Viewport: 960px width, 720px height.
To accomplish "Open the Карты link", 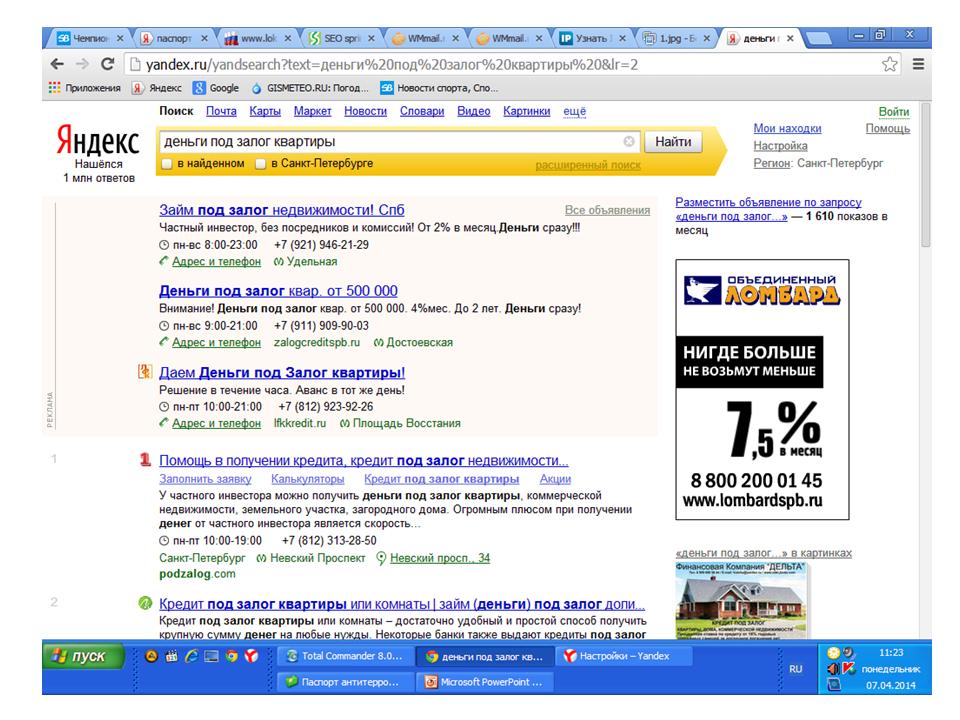I will (265, 111).
